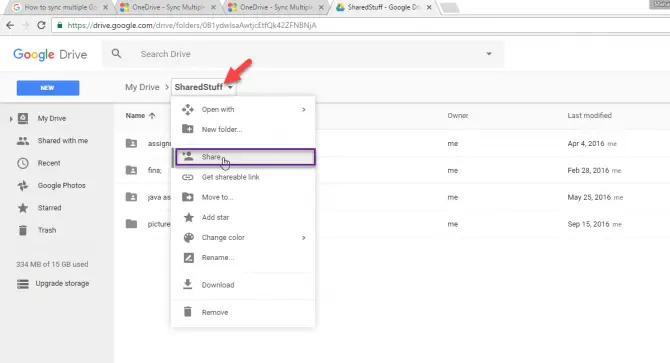Click the Last modified column header
This screenshot has width=670, height=363.
coord(590,116)
